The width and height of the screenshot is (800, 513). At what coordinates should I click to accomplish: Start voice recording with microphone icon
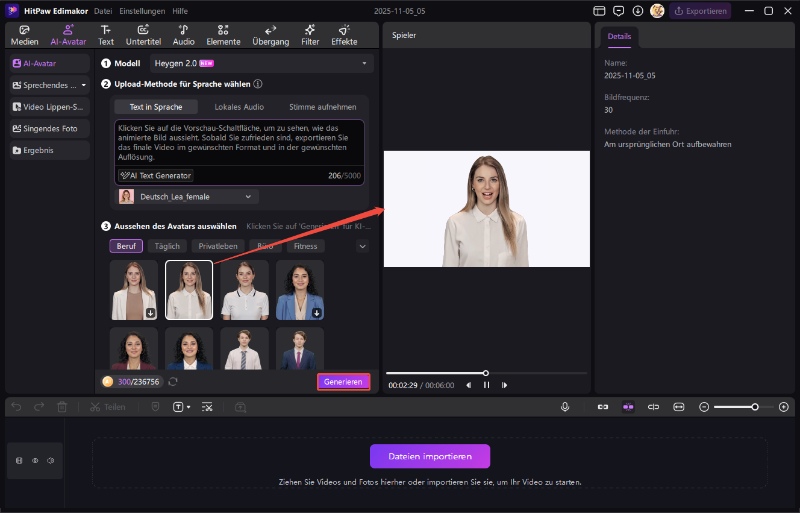(565, 407)
